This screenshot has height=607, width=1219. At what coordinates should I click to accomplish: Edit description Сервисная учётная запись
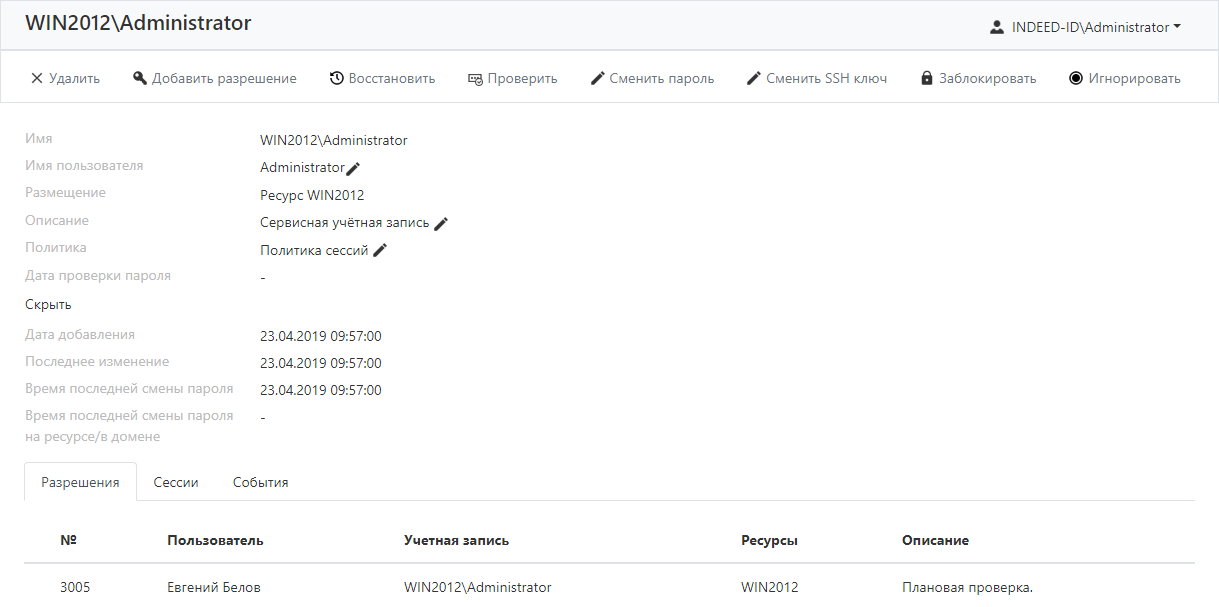tap(441, 224)
